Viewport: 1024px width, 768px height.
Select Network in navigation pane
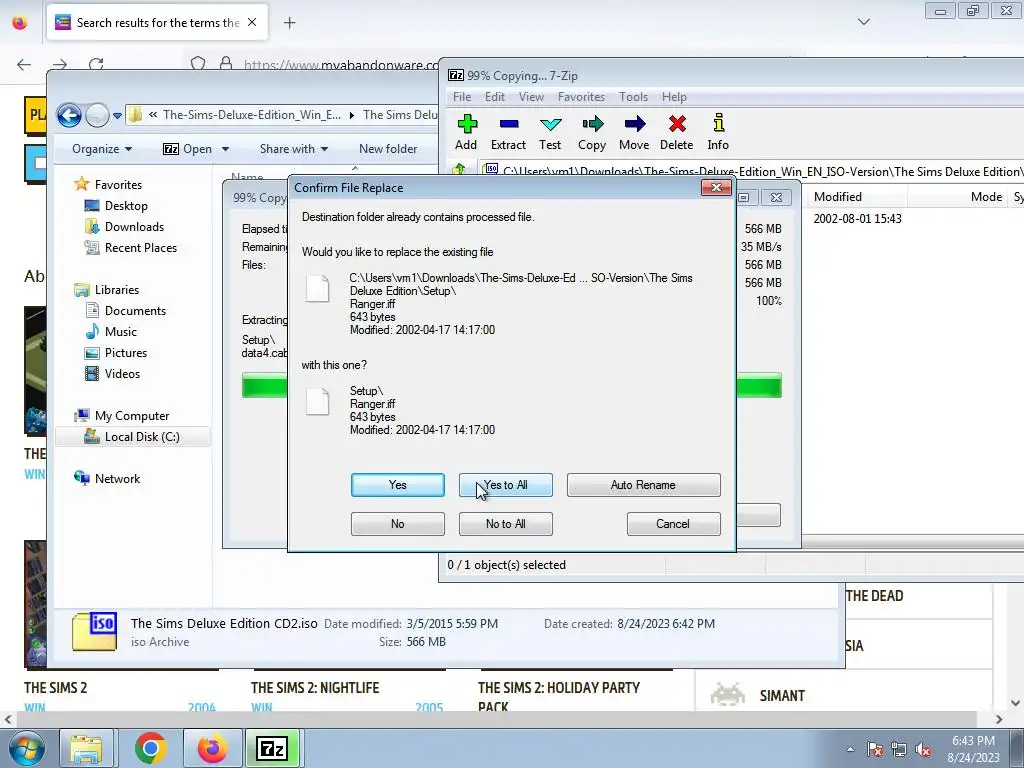coord(117,479)
